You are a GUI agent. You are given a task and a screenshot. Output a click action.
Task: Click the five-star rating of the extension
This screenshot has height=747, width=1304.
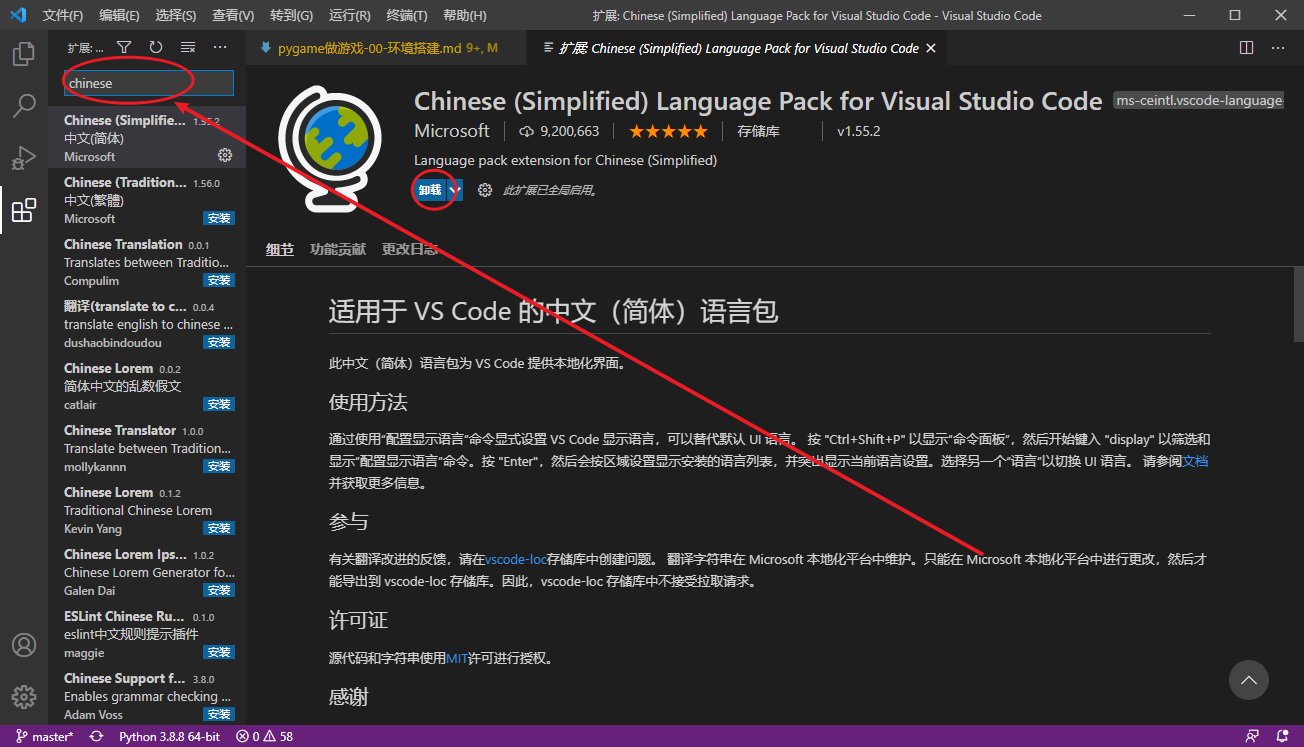coord(668,131)
